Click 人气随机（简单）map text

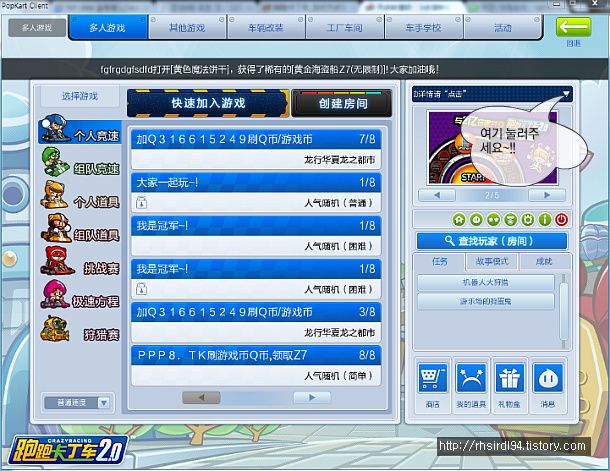point(338,376)
